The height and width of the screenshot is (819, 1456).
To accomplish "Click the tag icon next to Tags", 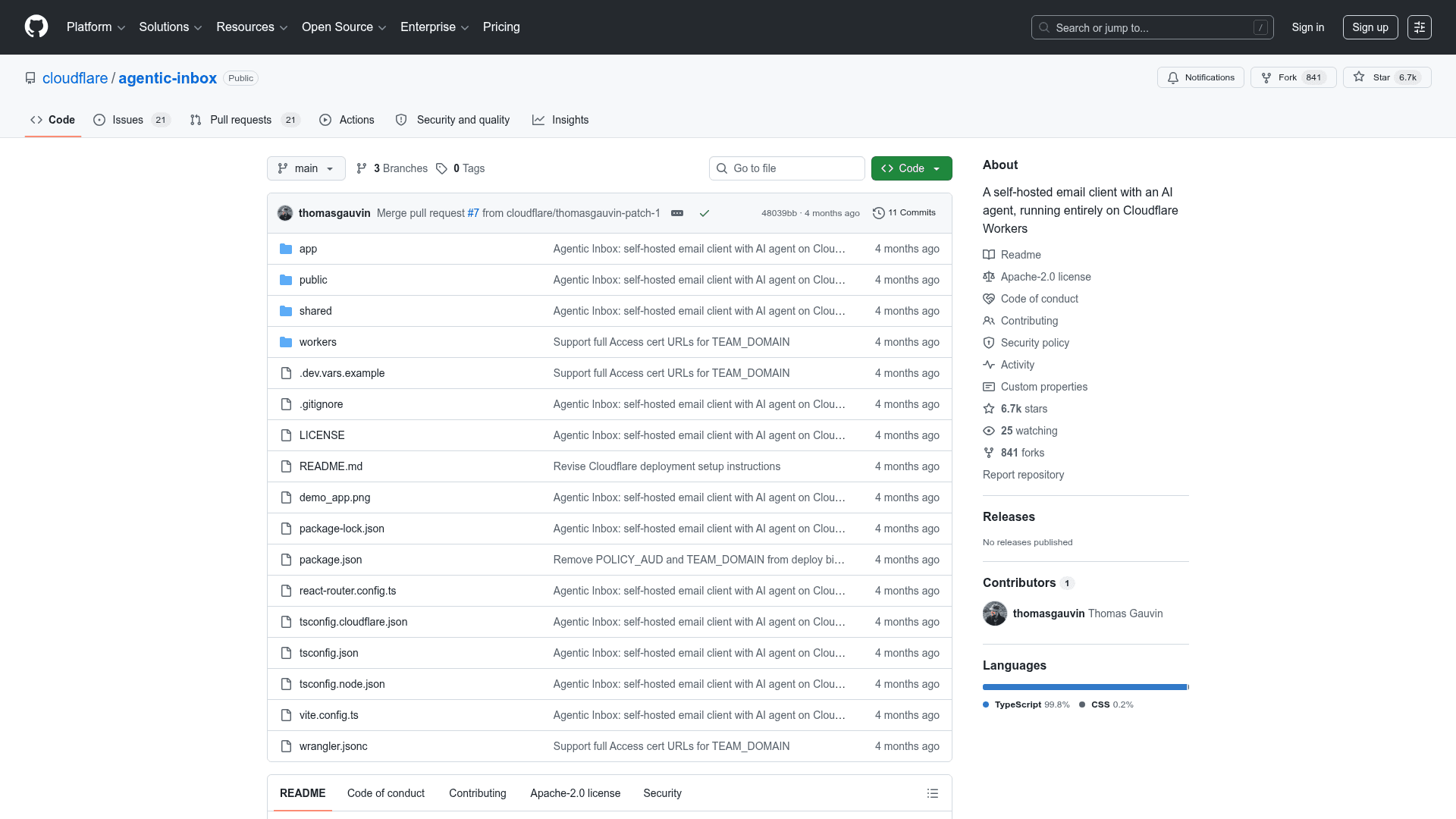I will point(441,168).
